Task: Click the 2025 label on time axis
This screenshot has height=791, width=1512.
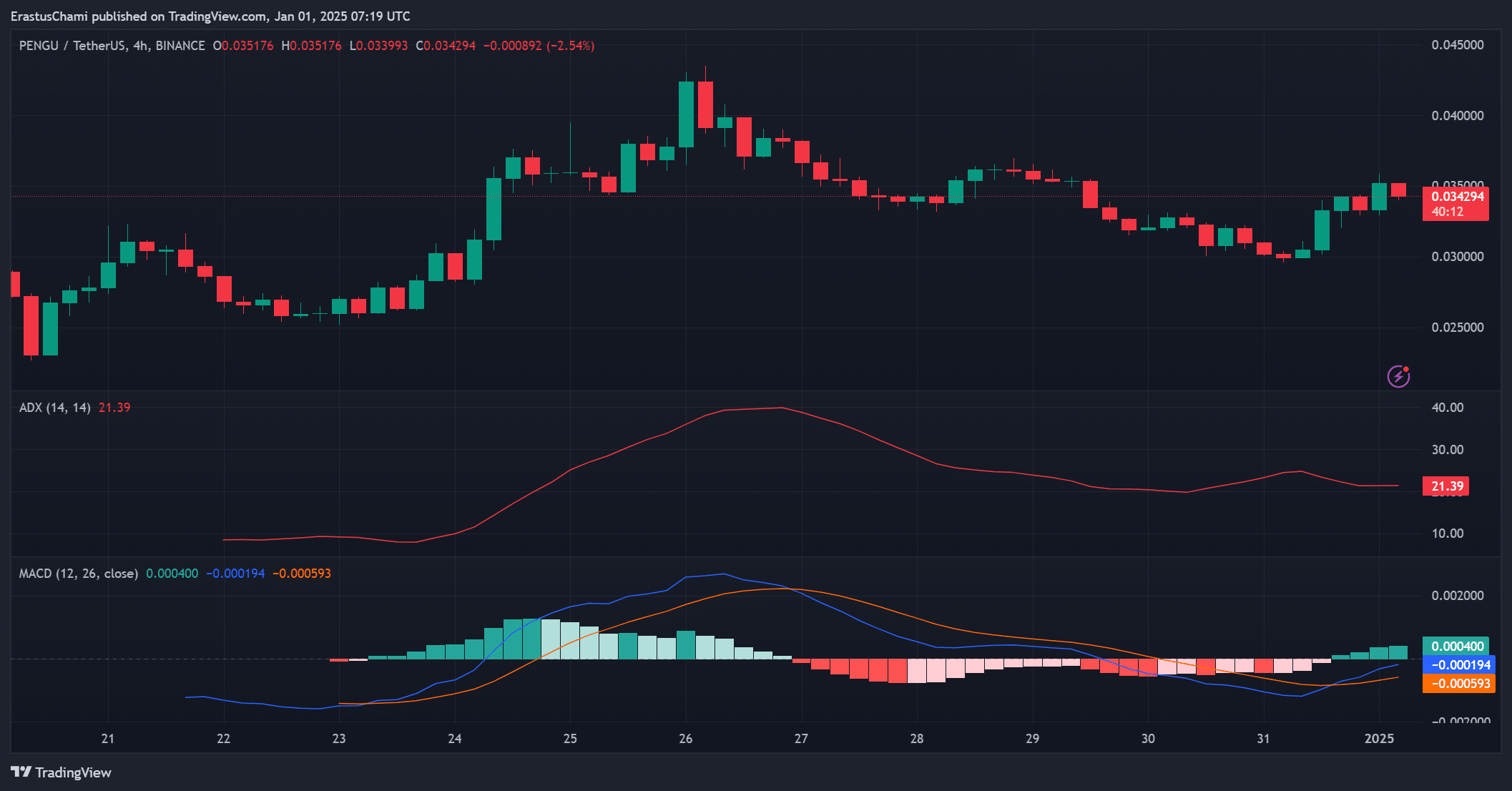Action: (x=1379, y=739)
